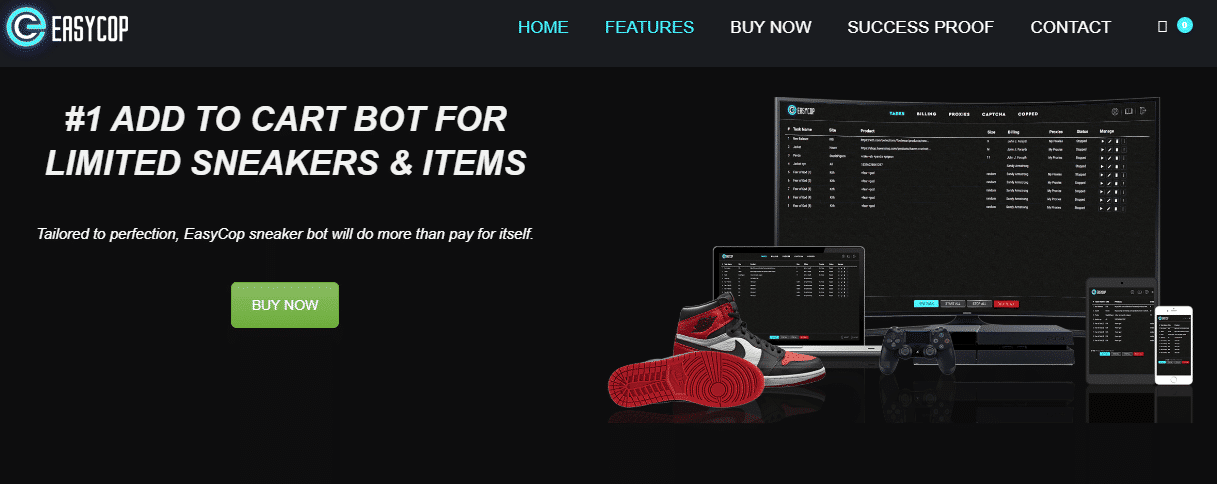Navigate to the CONTACT page
Screen dimensions: 1217x484
pos(1071,27)
